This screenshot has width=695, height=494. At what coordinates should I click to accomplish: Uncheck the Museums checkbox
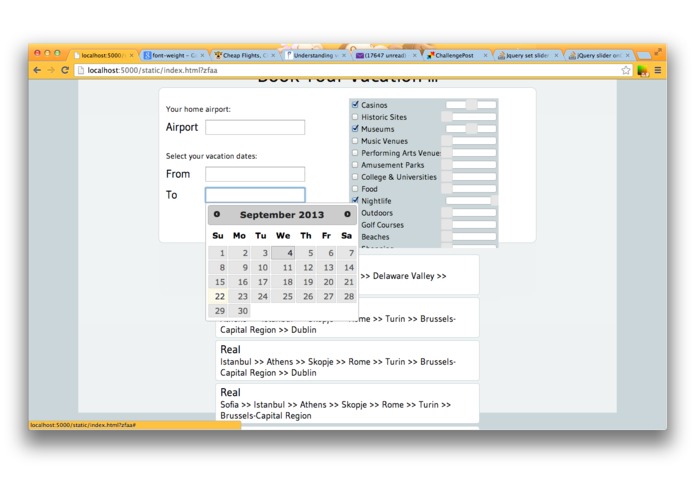click(x=355, y=128)
